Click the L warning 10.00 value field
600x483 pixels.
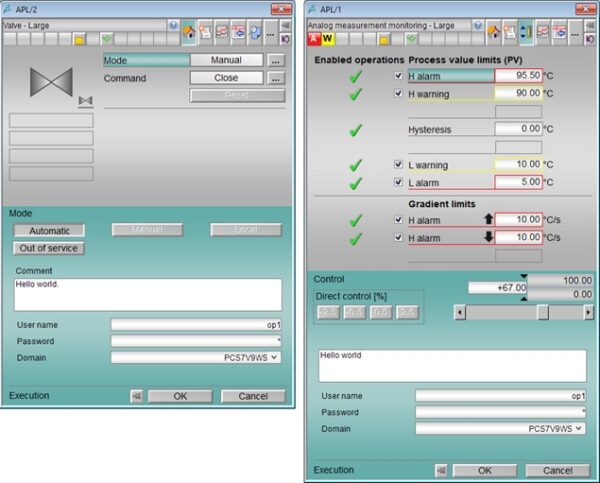pyautogui.click(x=518, y=164)
